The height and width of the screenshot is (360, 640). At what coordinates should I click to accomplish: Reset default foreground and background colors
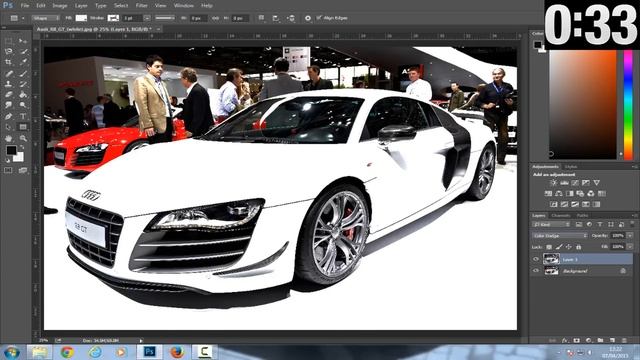[x=8, y=160]
